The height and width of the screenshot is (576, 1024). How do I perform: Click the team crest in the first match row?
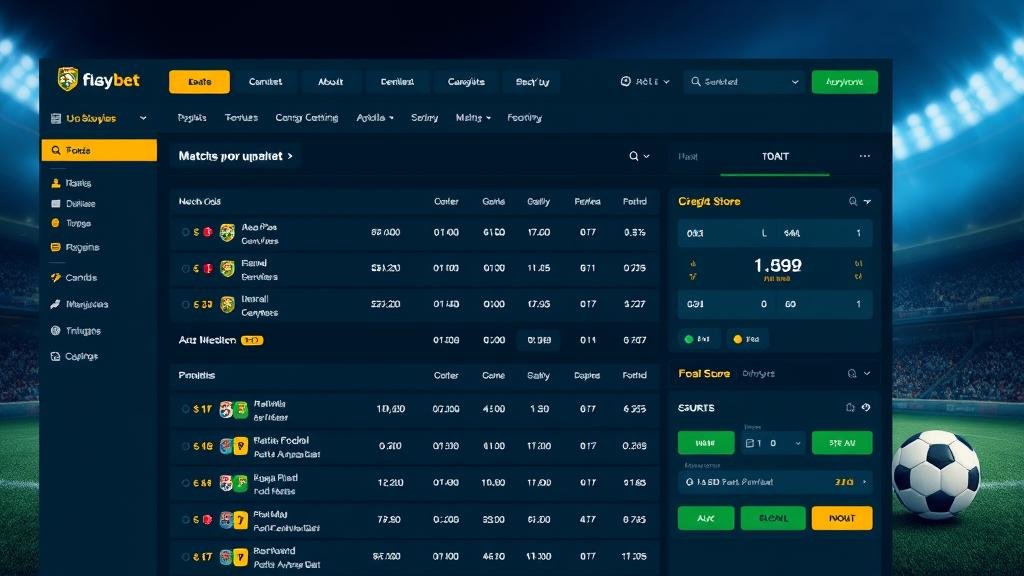click(227, 233)
